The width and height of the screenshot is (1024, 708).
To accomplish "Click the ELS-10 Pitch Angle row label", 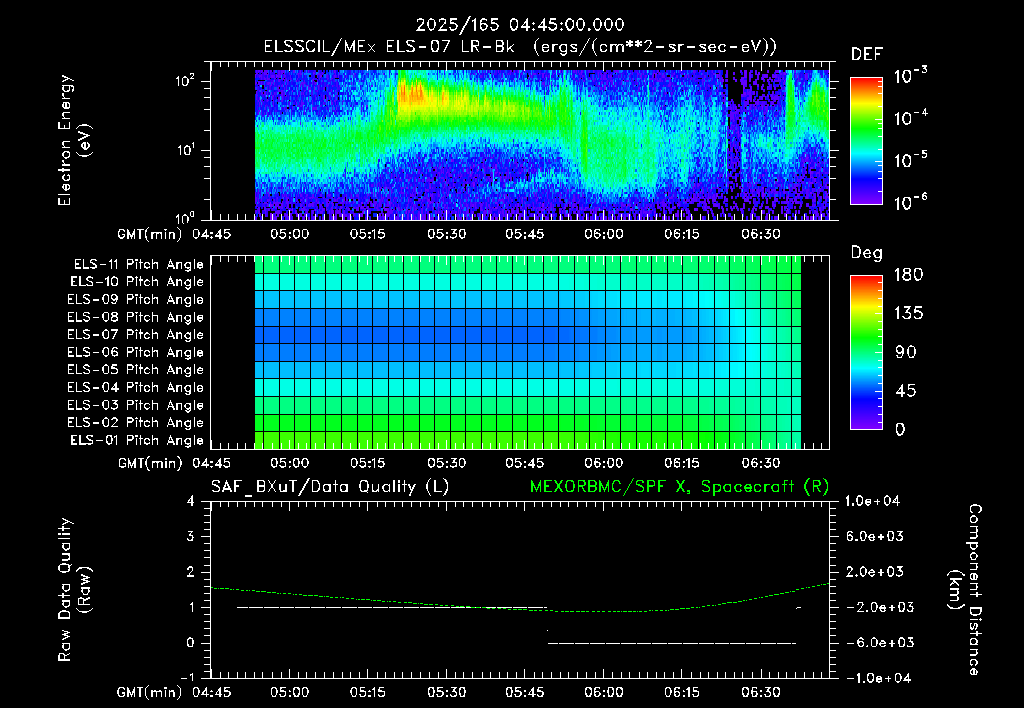I will point(137,282).
